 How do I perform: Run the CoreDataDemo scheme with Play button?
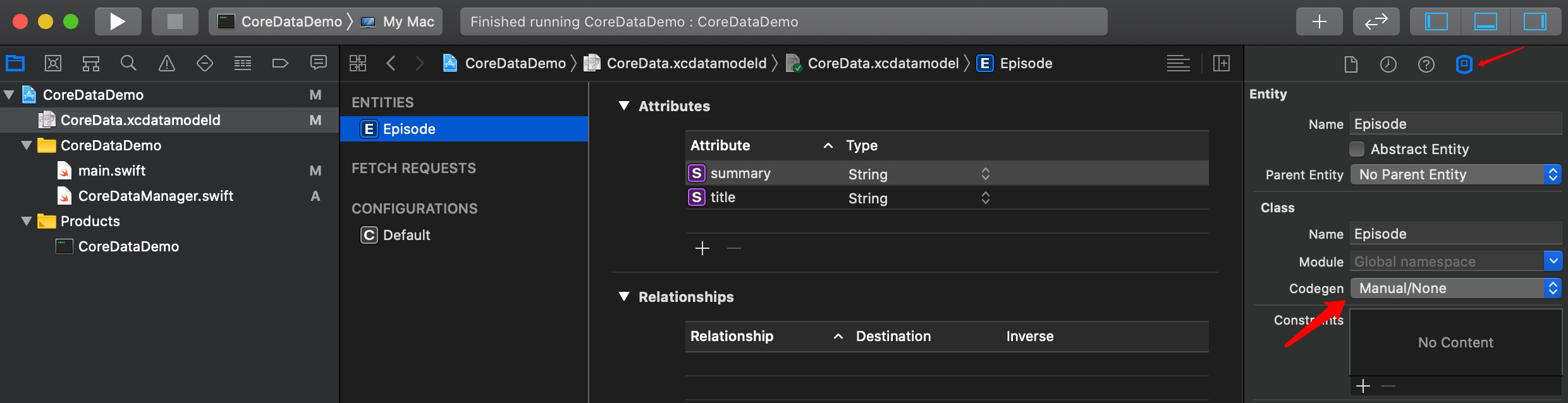pyautogui.click(x=118, y=21)
